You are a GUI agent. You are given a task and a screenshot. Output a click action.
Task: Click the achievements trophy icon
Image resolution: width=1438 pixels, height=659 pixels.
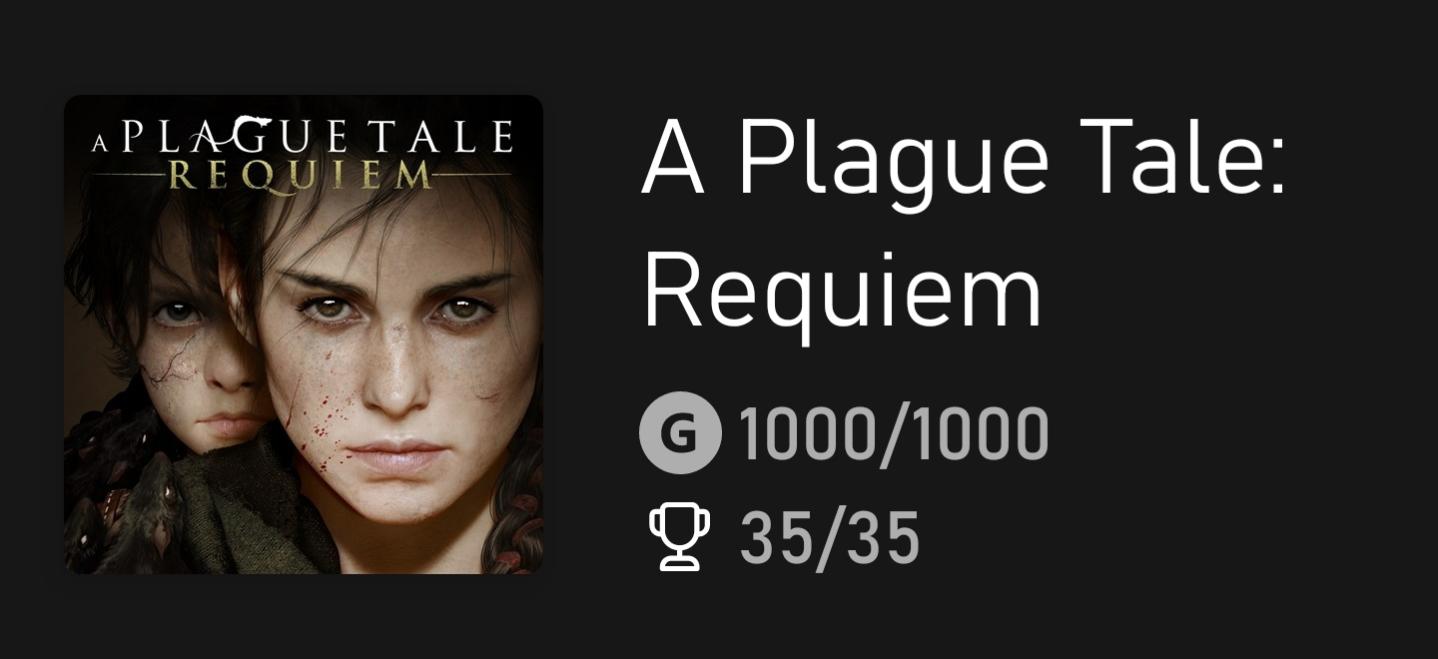click(680, 537)
